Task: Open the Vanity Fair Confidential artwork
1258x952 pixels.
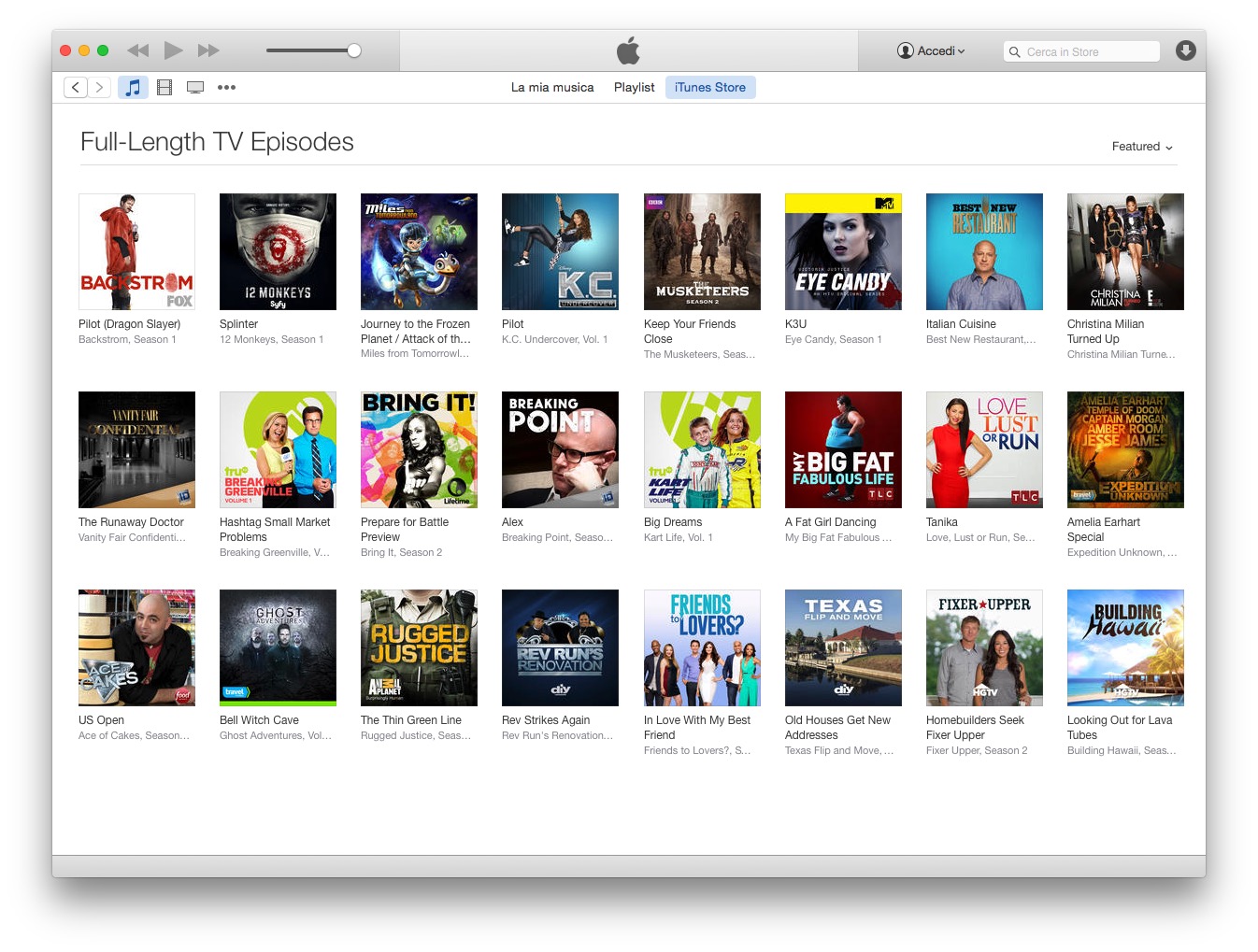Action: pyautogui.click(x=136, y=449)
